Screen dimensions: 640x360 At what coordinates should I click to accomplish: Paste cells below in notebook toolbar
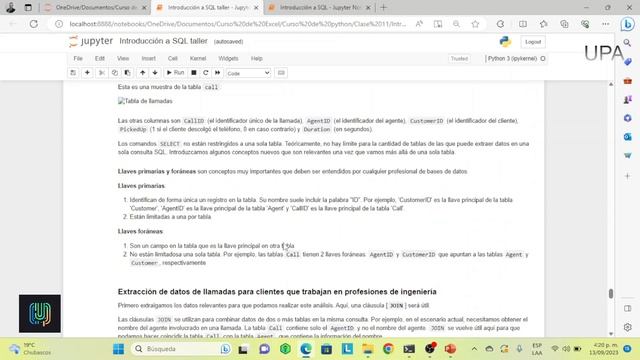pos(127,73)
